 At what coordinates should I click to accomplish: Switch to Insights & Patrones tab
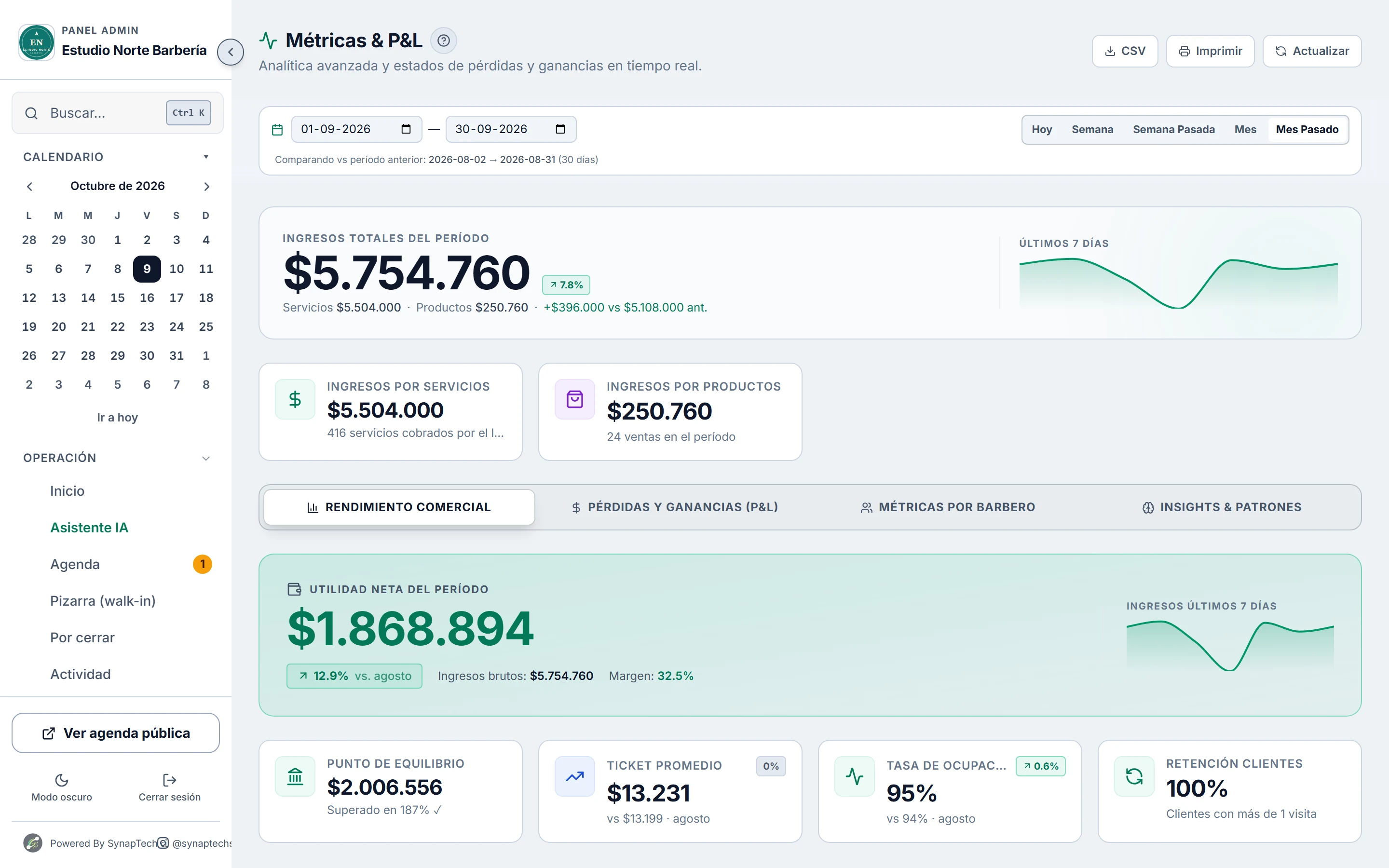tap(1221, 507)
